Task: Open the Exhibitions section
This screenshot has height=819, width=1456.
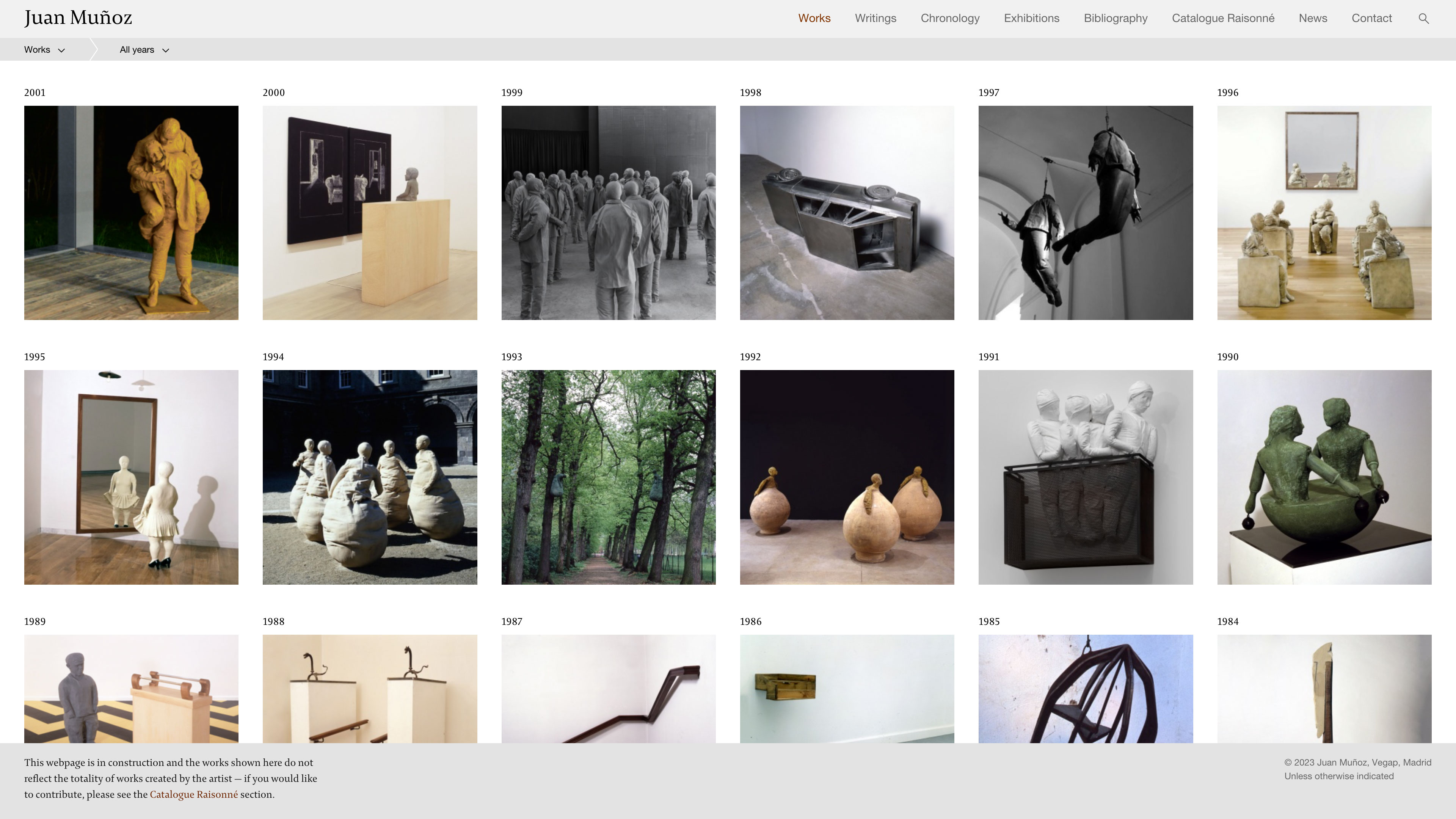Action: (1031, 18)
